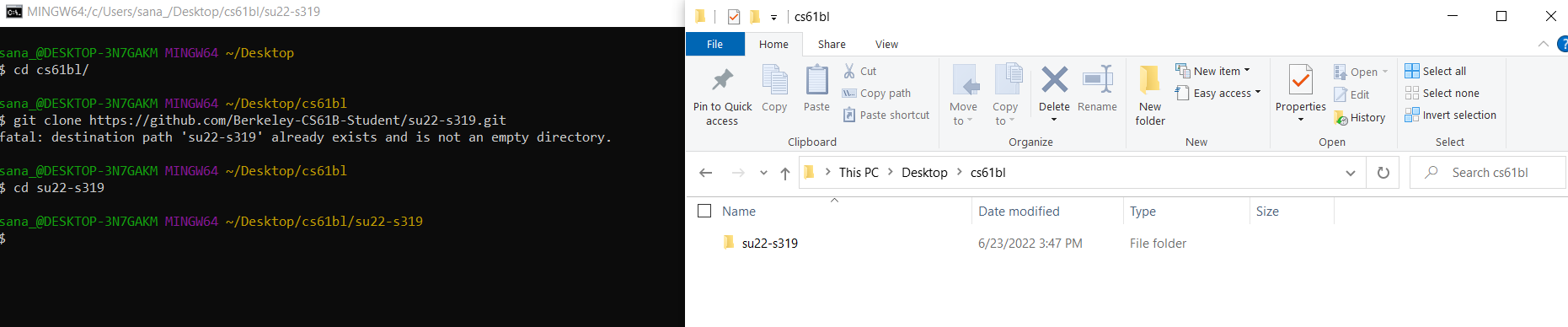This screenshot has height=327, width=1568.
Task: Open the File menu tab
Action: pos(714,45)
